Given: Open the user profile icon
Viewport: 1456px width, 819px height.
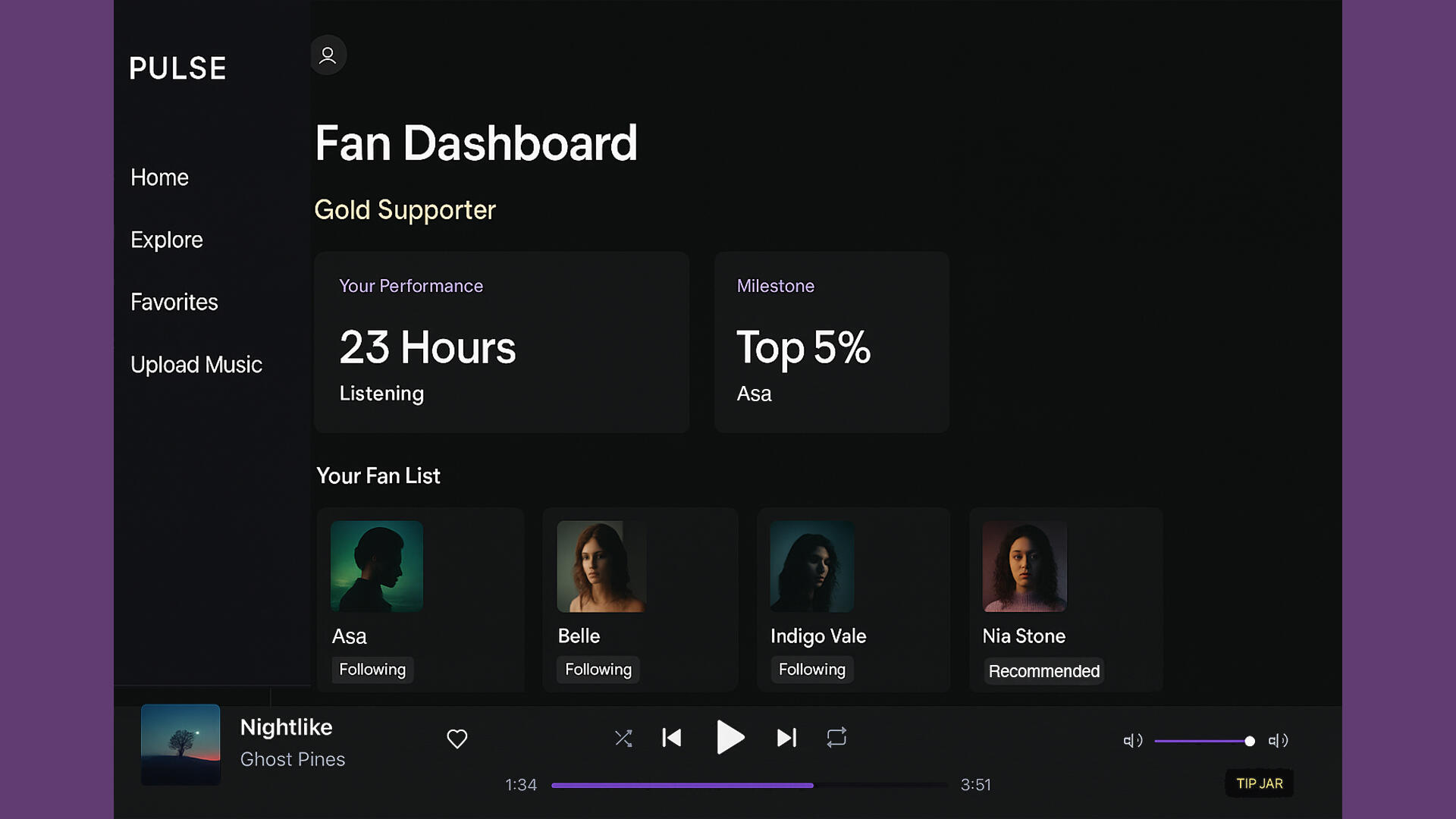Looking at the screenshot, I should [328, 55].
